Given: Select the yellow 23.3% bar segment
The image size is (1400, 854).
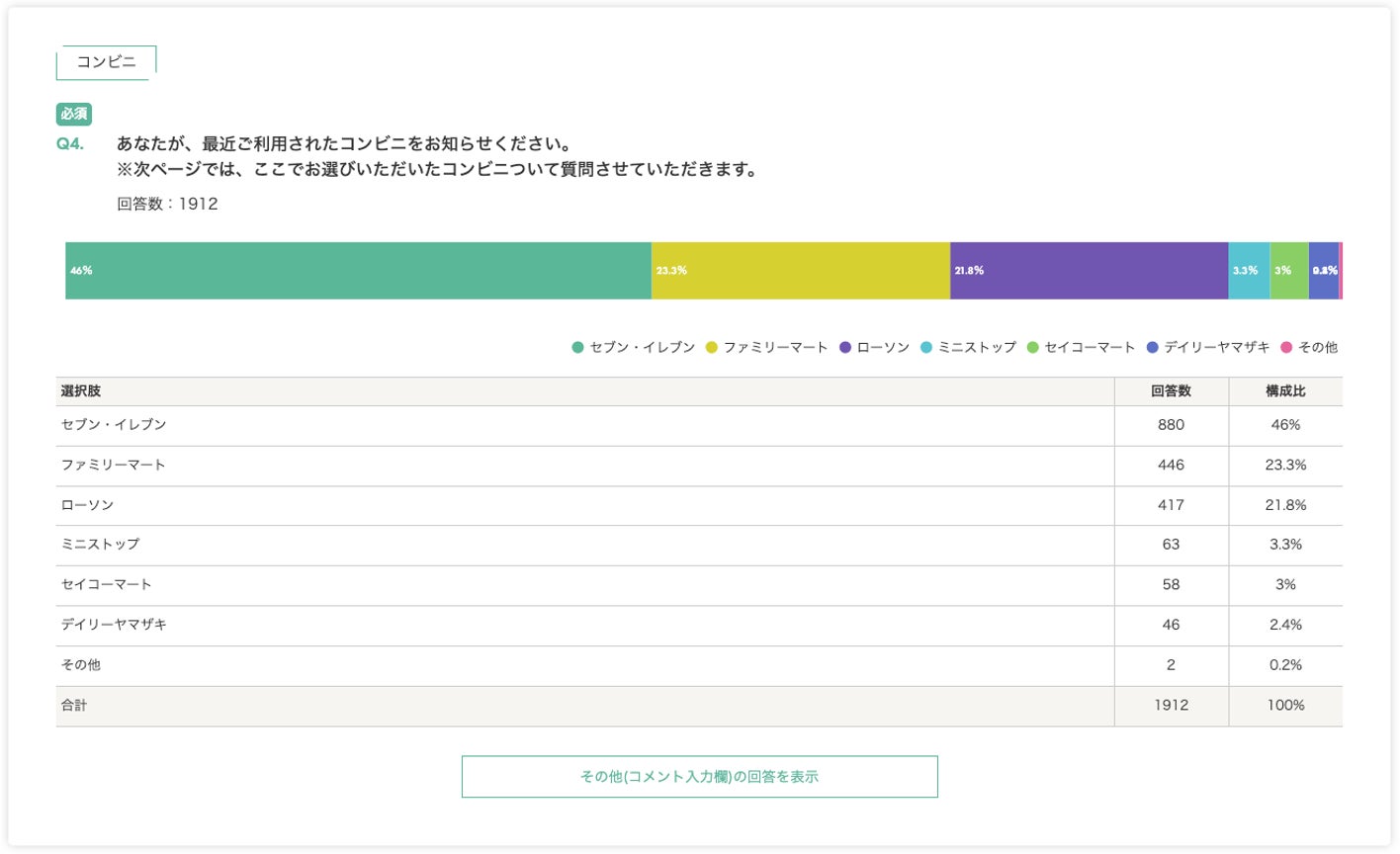Looking at the screenshot, I should click(x=801, y=271).
